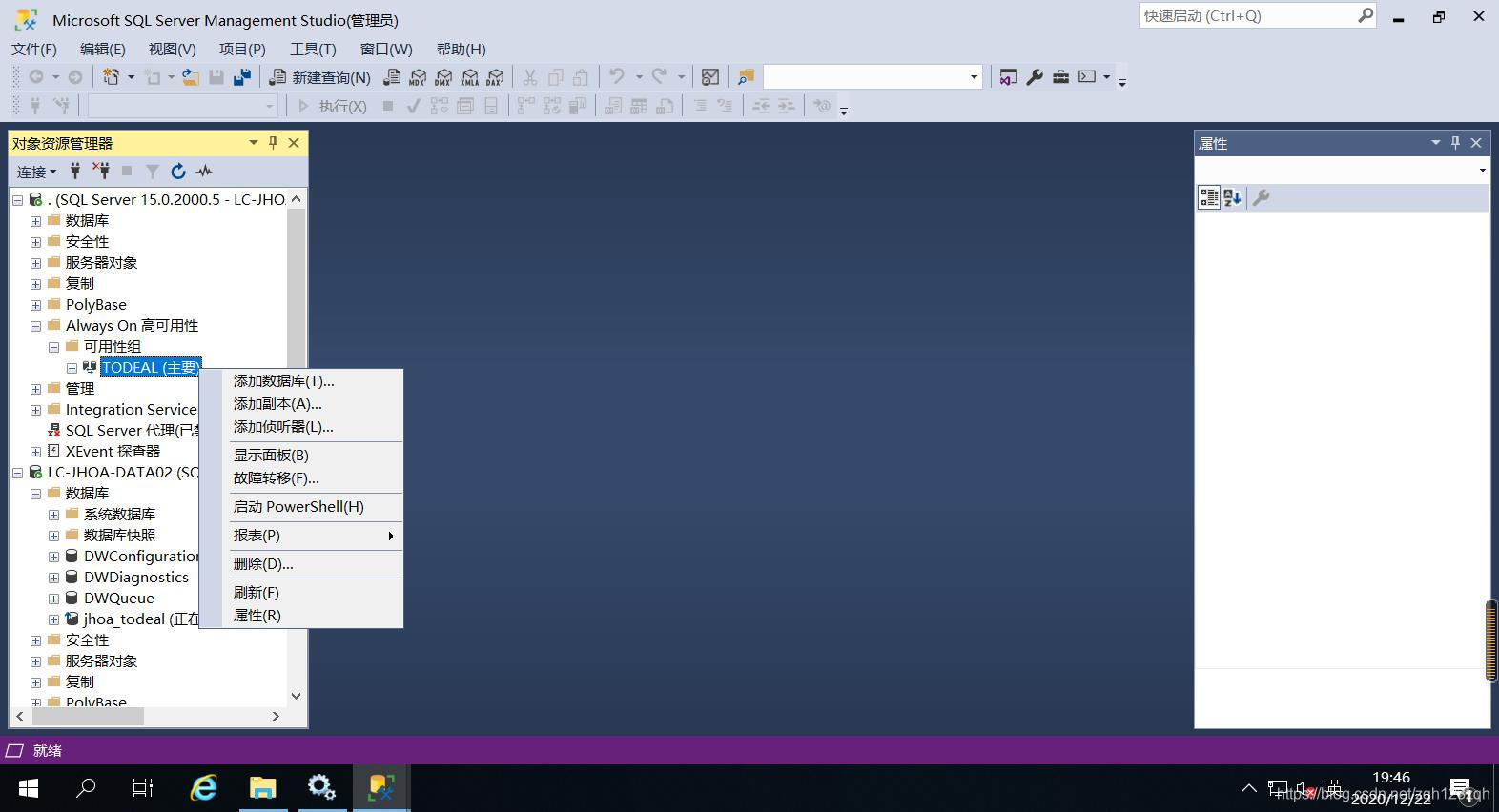The width and height of the screenshot is (1499, 812).
Task: Click the command window icon in toolbar
Action: [x=1087, y=77]
